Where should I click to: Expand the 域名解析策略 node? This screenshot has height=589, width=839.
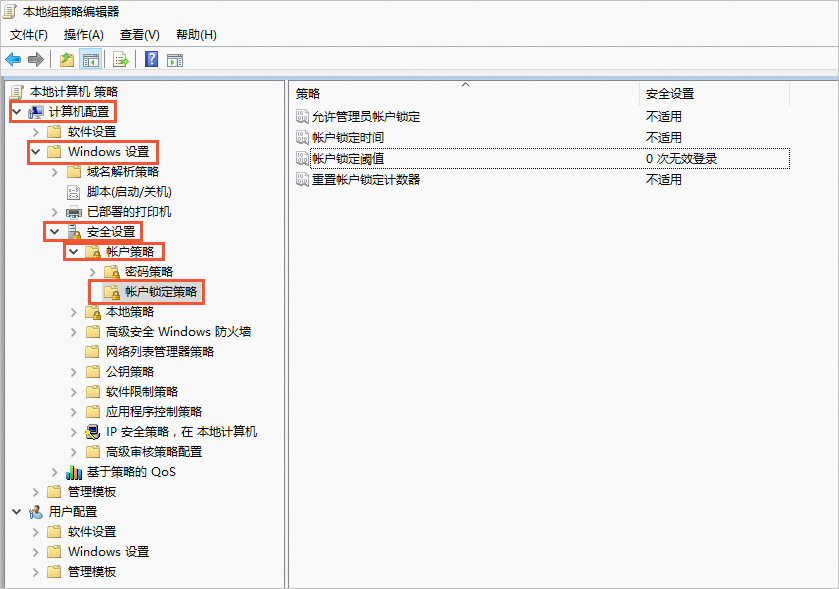pos(55,172)
